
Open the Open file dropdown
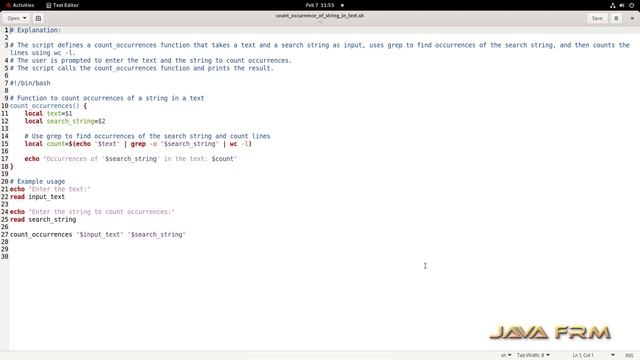point(16,18)
